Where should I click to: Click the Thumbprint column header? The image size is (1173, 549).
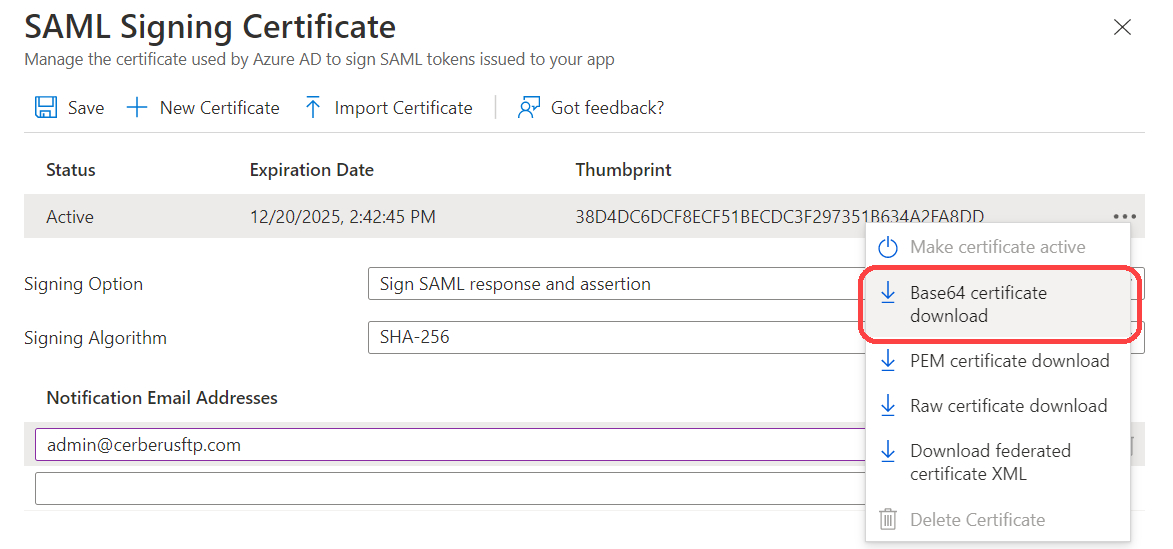click(x=623, y=170)
